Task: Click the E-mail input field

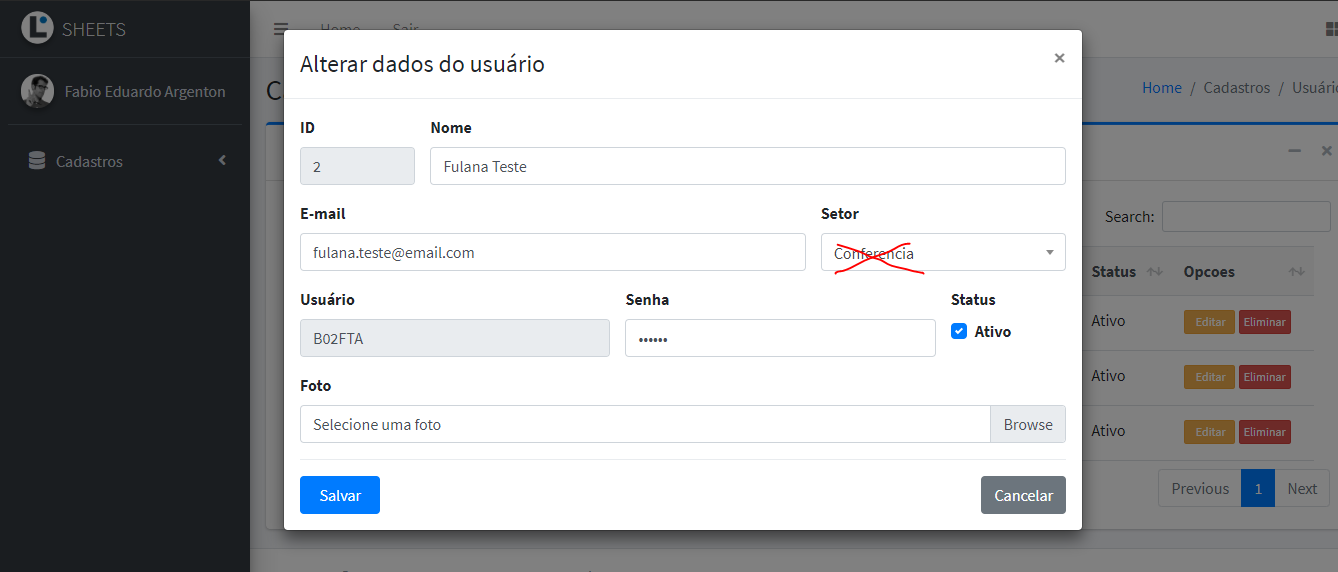Action: [x=553, y=252]
